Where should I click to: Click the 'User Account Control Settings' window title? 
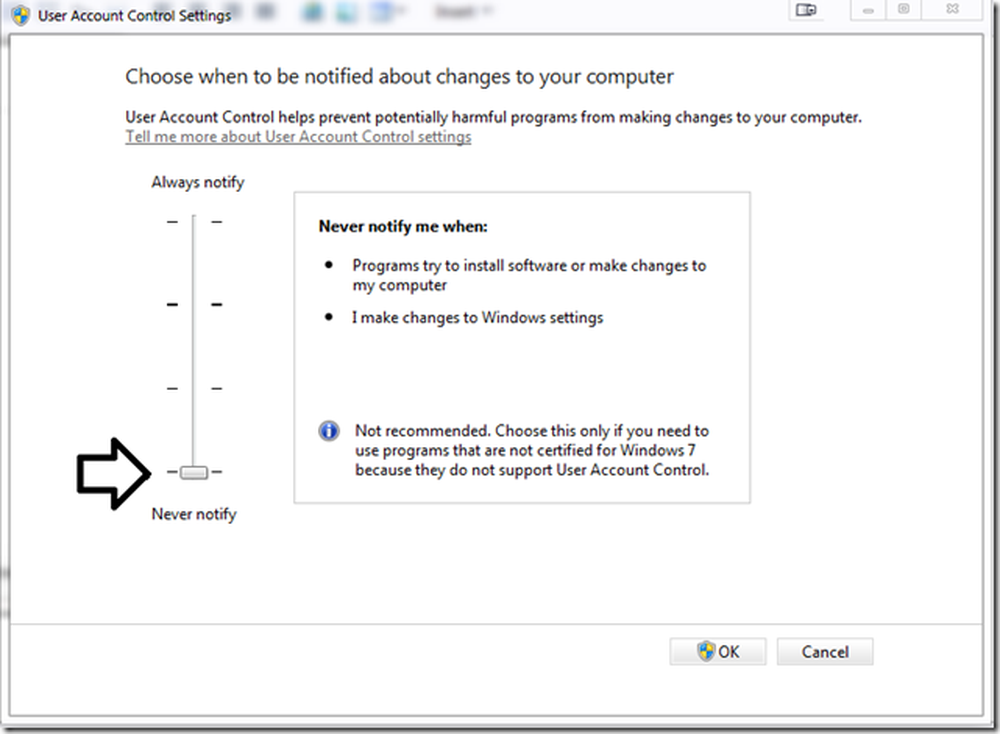pyautogui.click(x=135, y=15)
